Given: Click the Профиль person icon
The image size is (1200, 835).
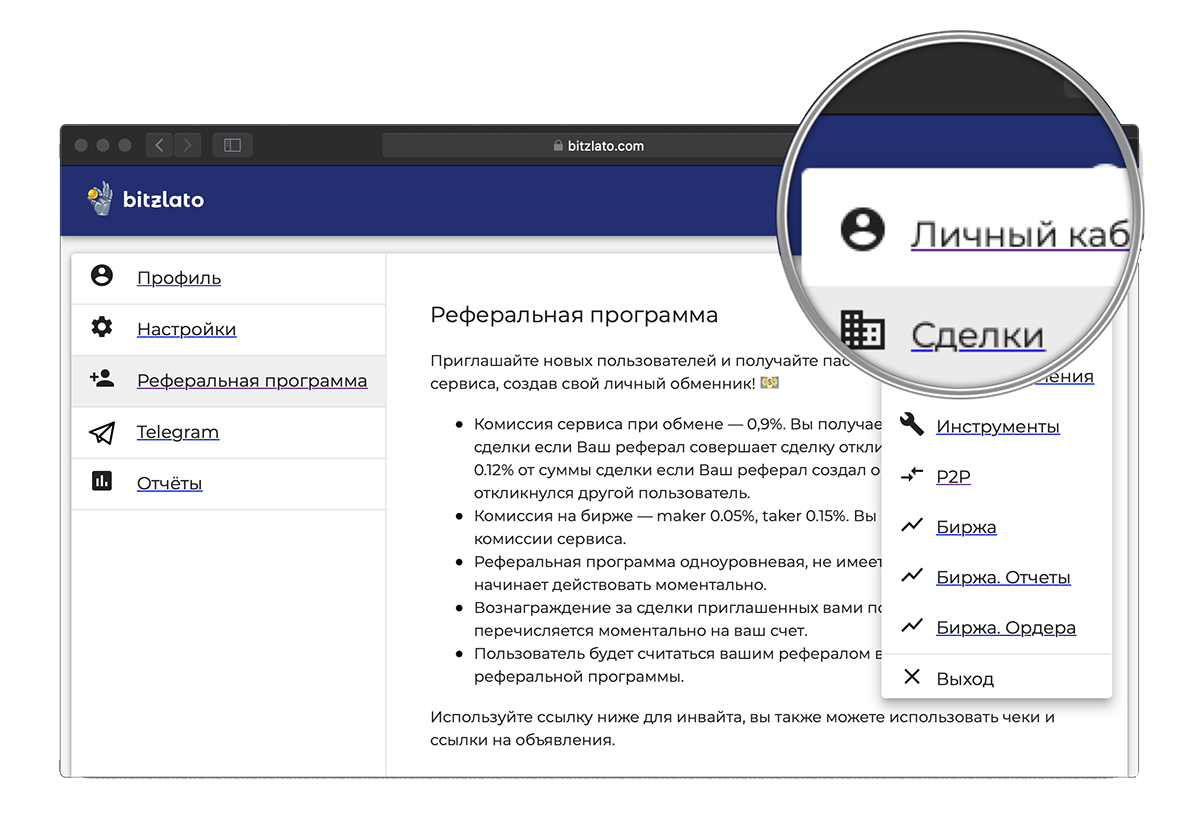Looking at the screenshot, I should click(102, 275).
